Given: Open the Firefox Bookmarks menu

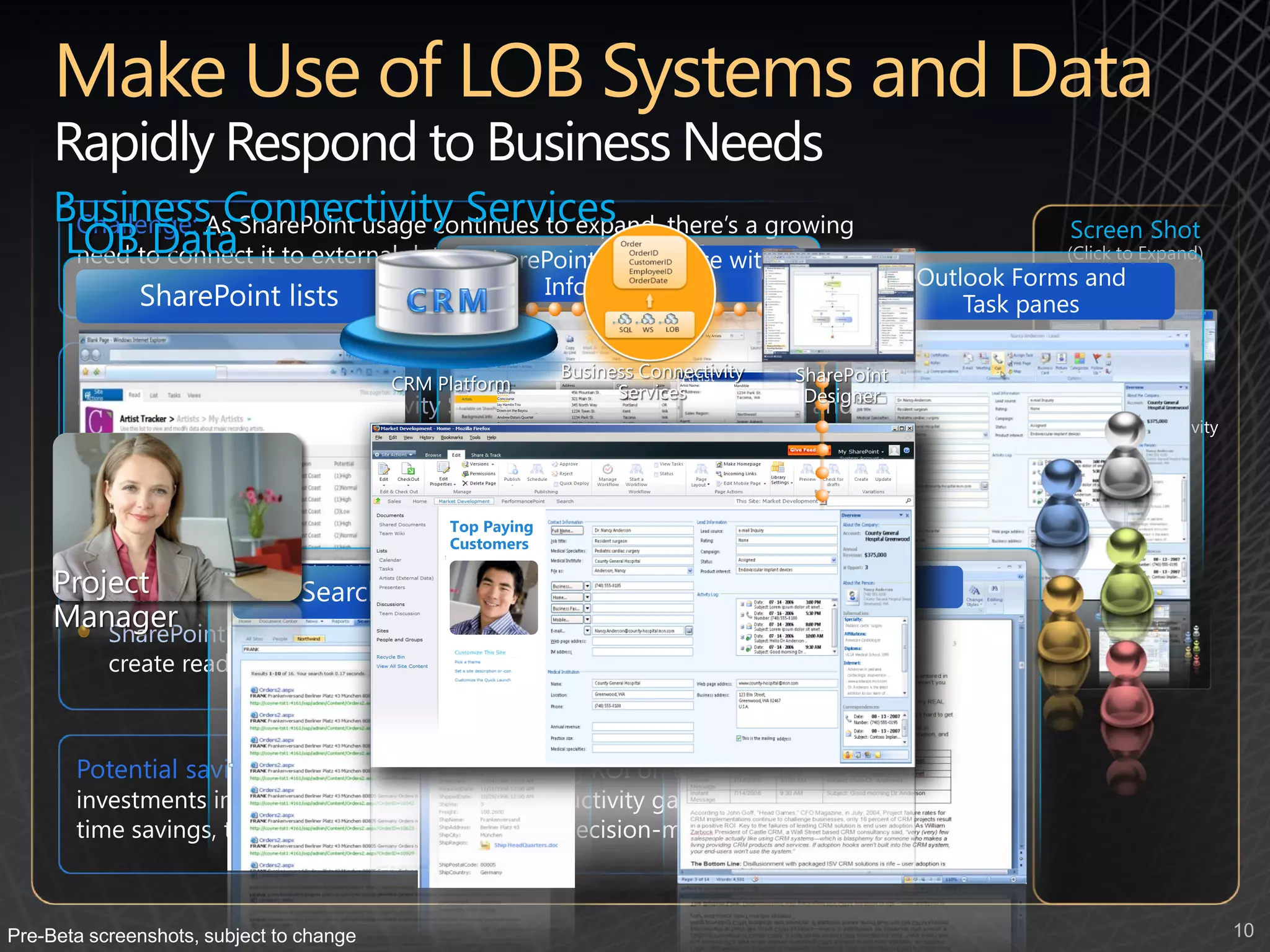Looking at the screenshot, I should coord(451,437).
